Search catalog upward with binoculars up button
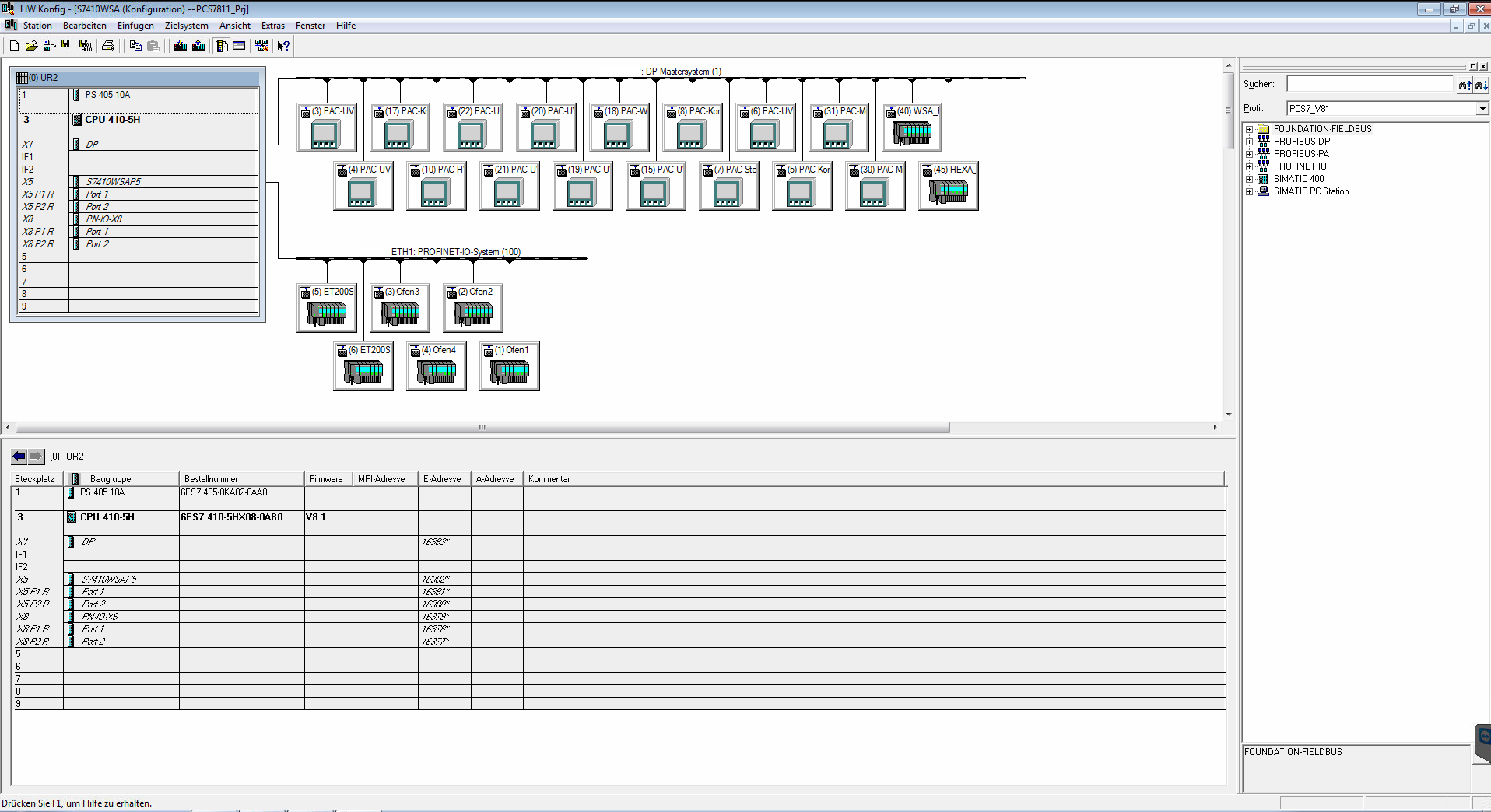This screenshot has width=1491, height=812. click(x=1465, y=85)
